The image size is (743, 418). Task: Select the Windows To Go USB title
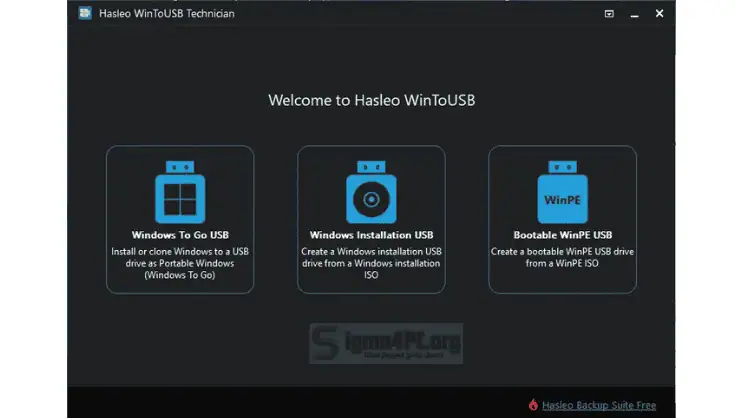[180, 235]
